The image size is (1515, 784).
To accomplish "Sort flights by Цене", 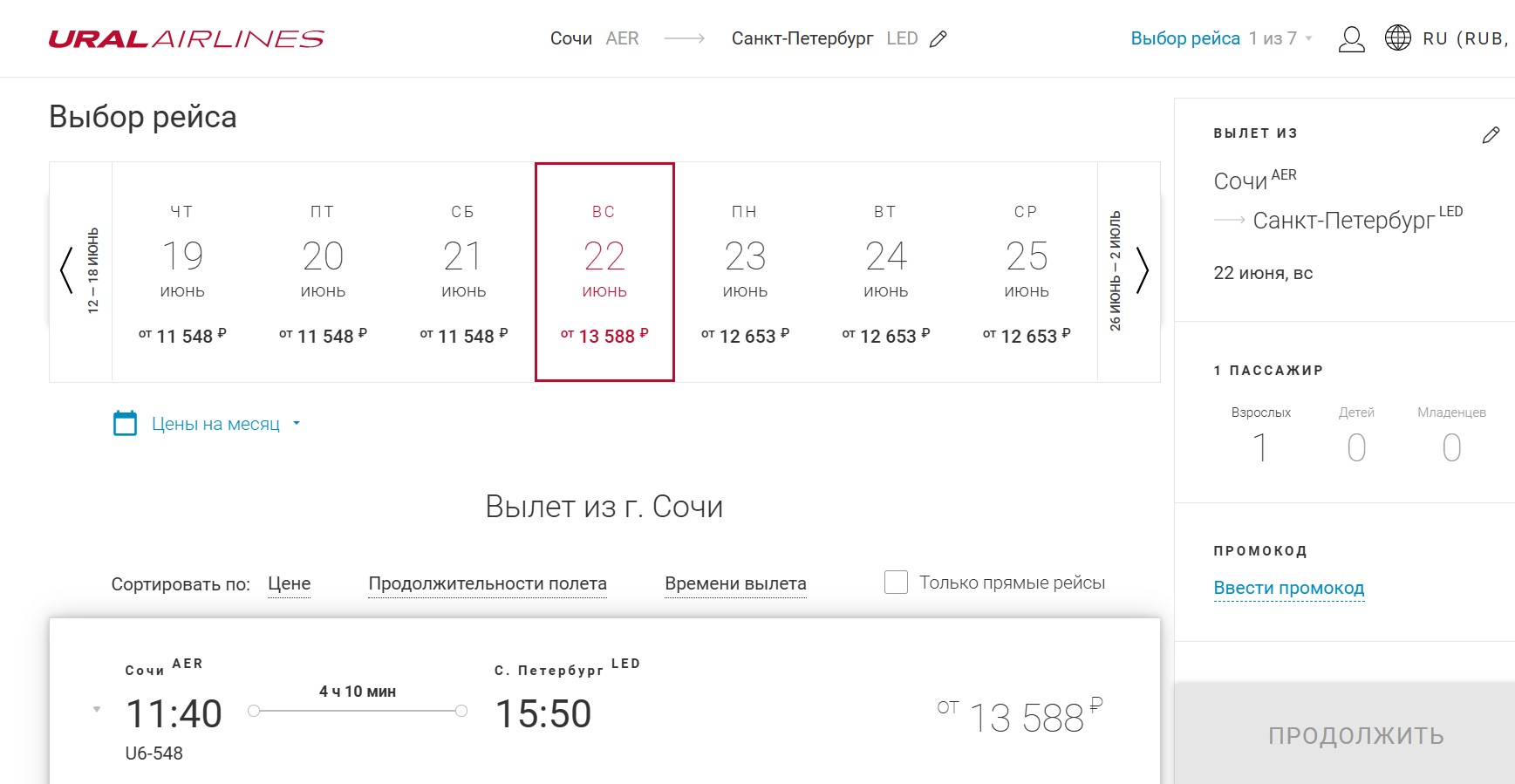I will point(289,583).
